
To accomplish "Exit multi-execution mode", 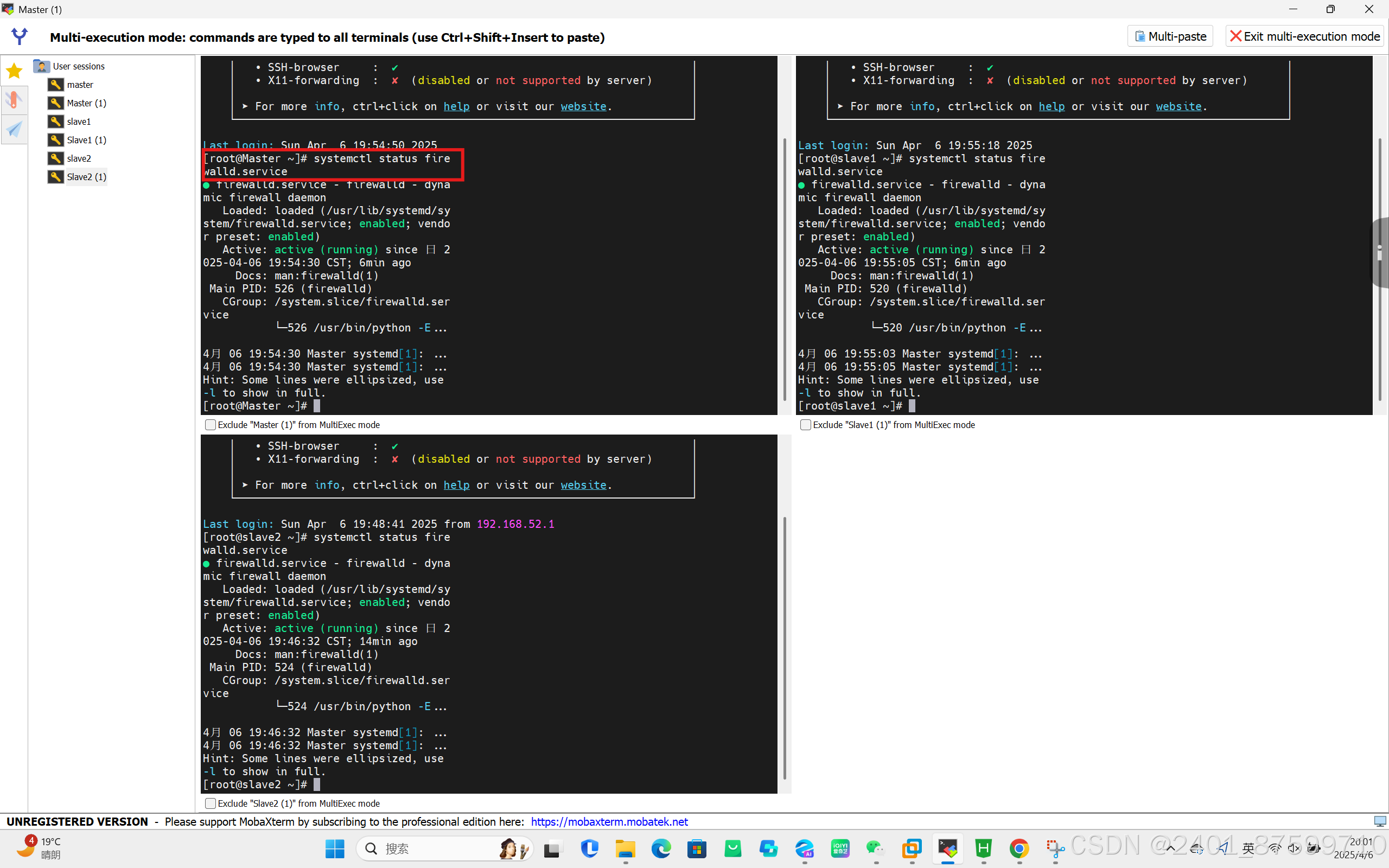I will click(x=1304, y=36).
